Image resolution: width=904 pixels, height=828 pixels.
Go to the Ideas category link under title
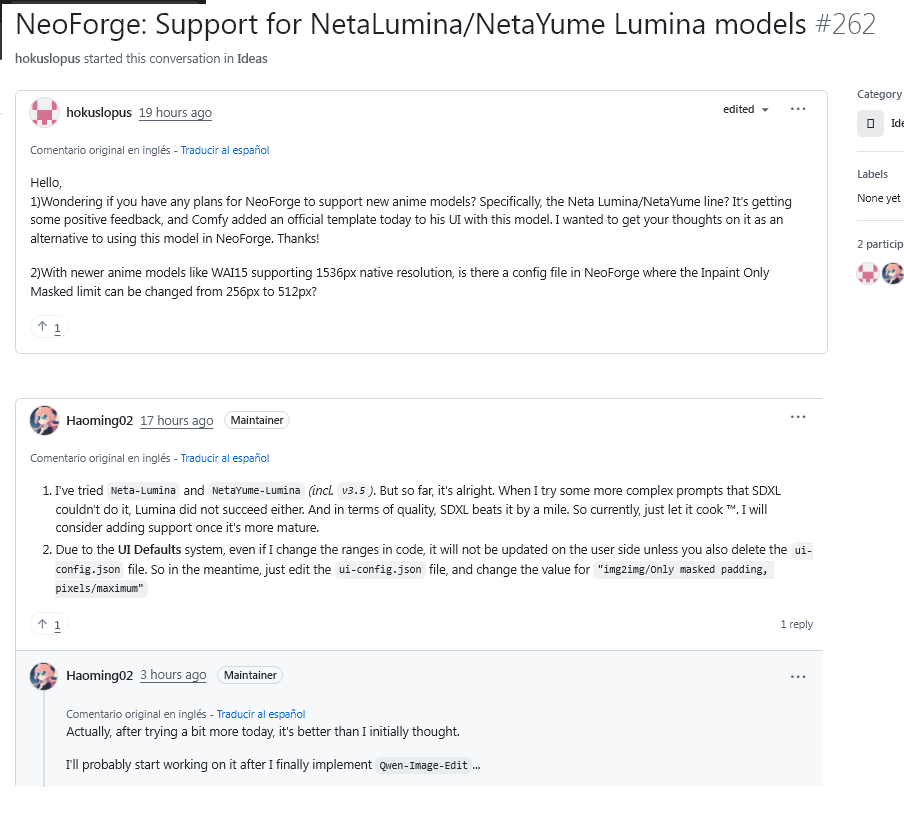[x=252, y=59]
